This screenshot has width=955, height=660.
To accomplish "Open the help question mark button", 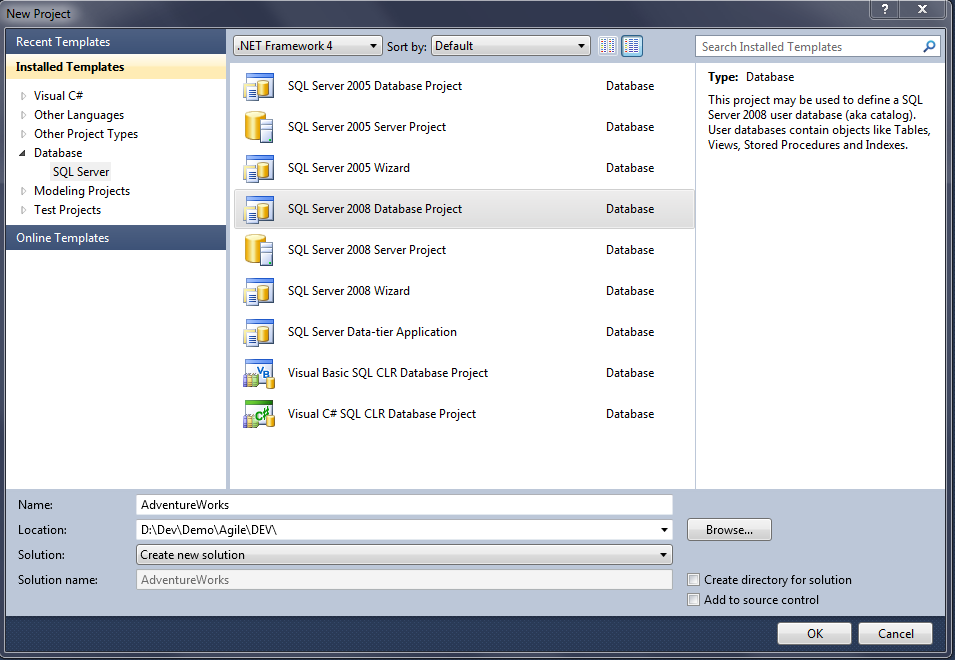I will click(885, 9).
